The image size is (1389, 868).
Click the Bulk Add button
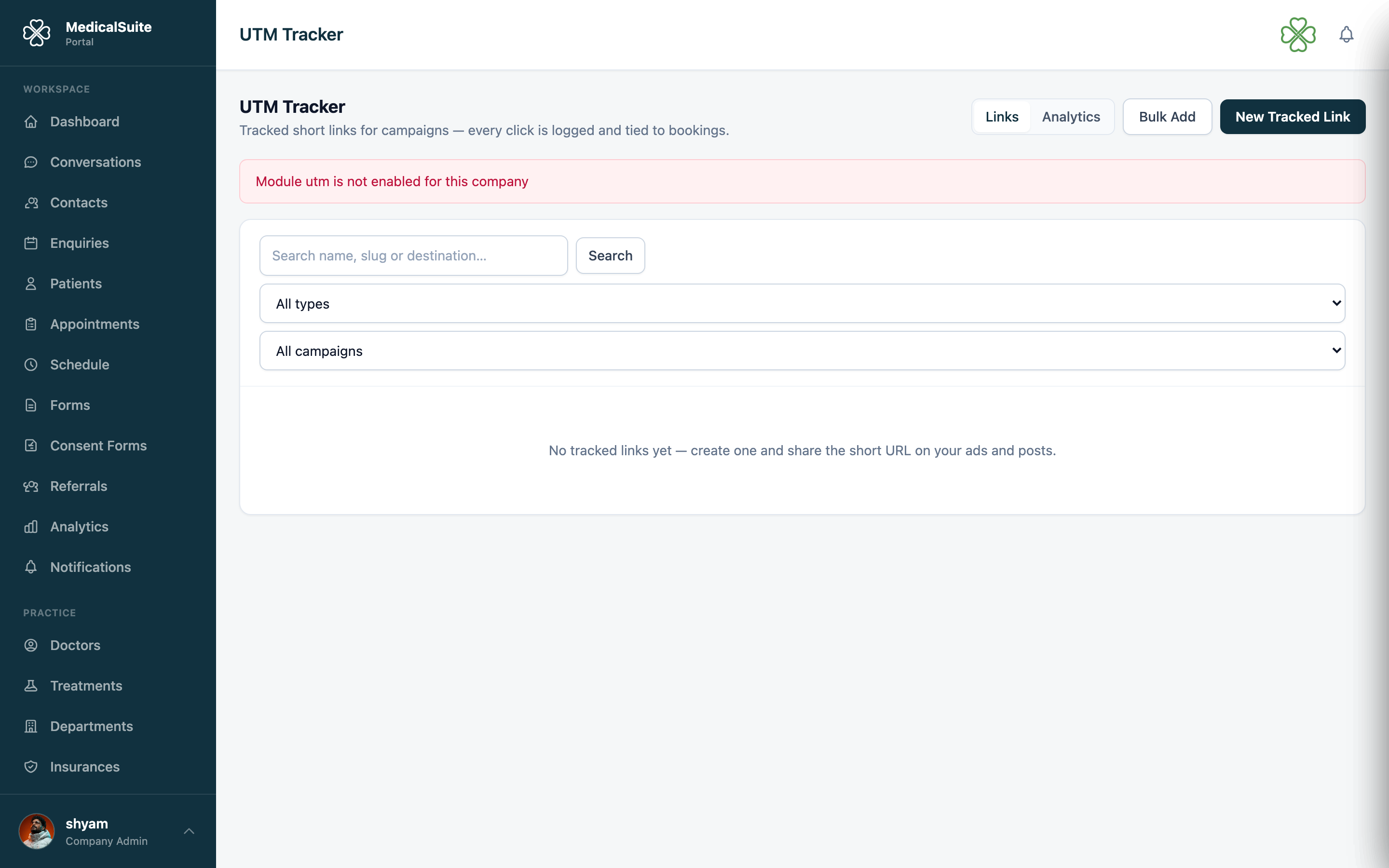coord(1167,117)
